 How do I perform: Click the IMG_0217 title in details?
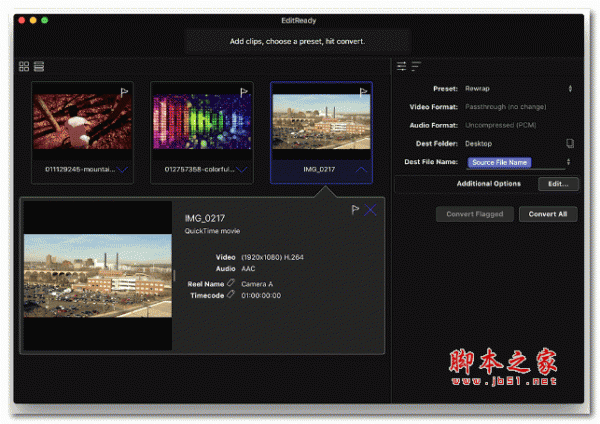click(205, 219)
